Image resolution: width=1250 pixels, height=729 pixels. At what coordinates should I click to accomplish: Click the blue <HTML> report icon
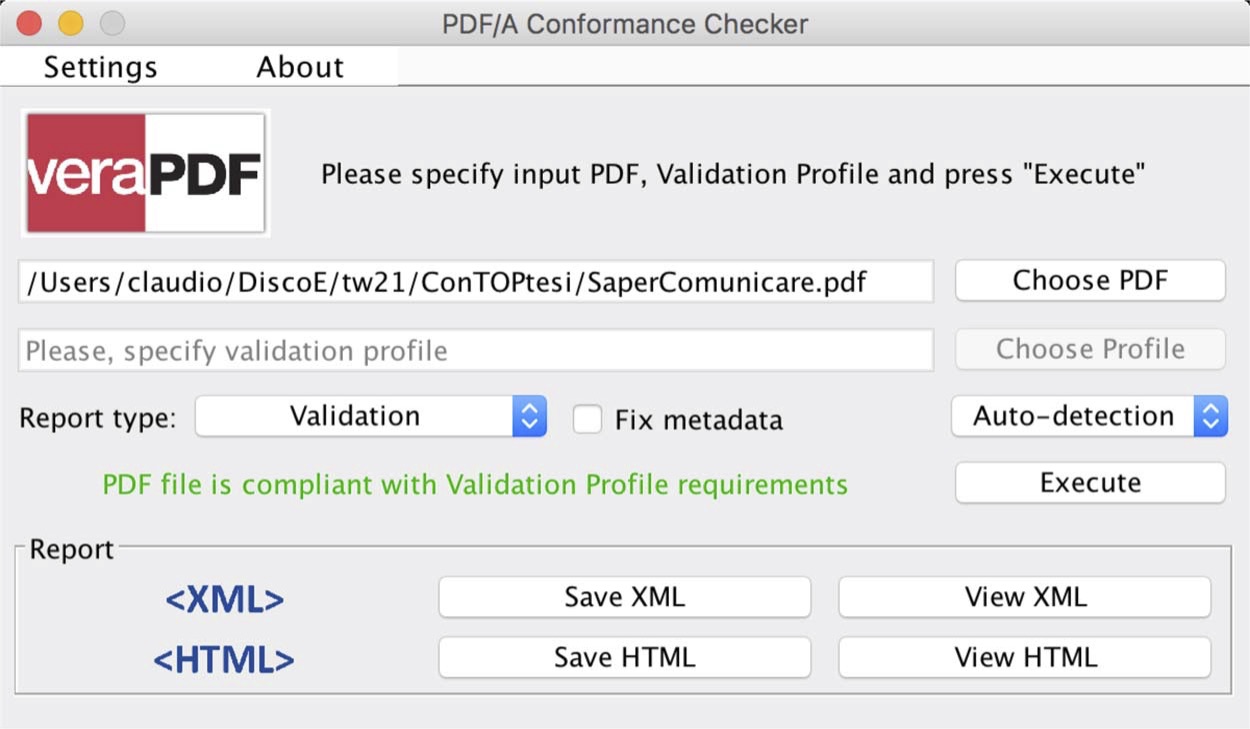pos(224,659)
